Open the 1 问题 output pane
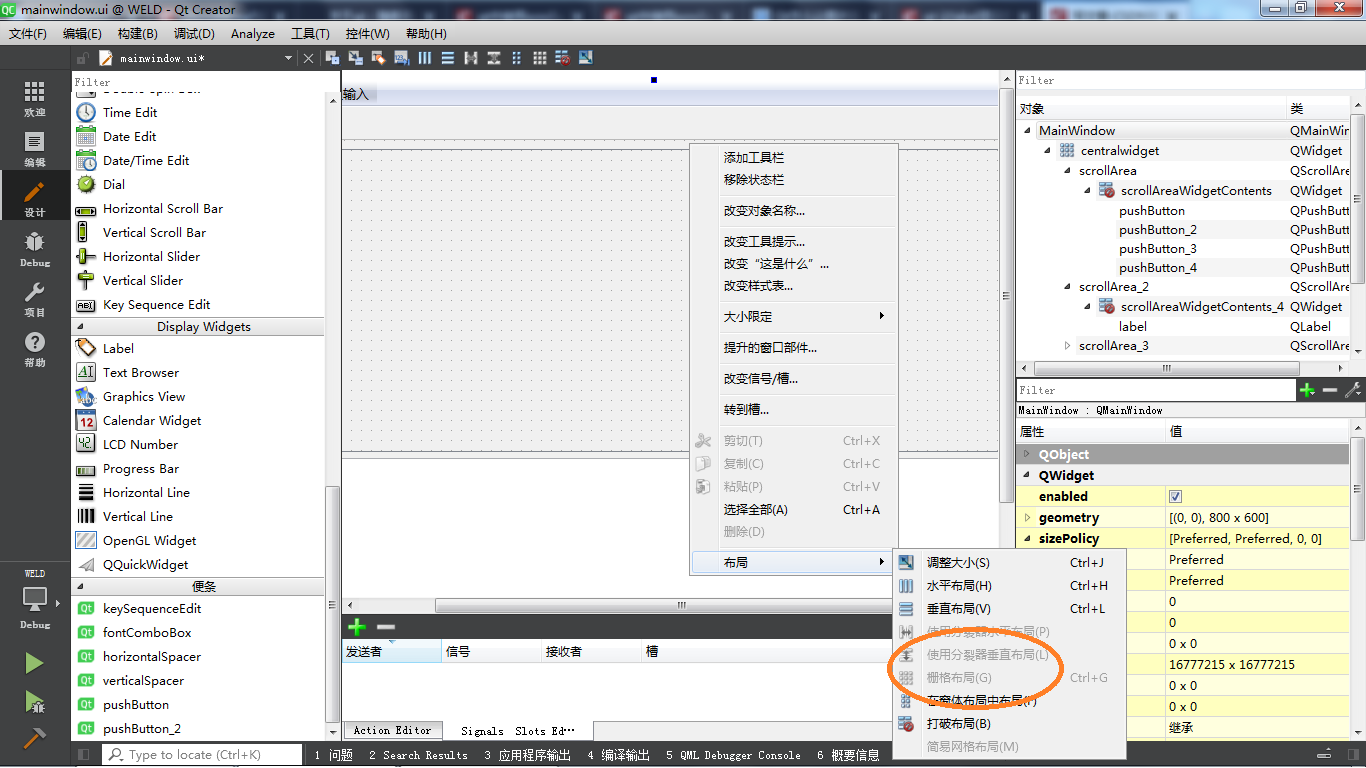This screenshot has width=1366, height=768. point(334,755)
